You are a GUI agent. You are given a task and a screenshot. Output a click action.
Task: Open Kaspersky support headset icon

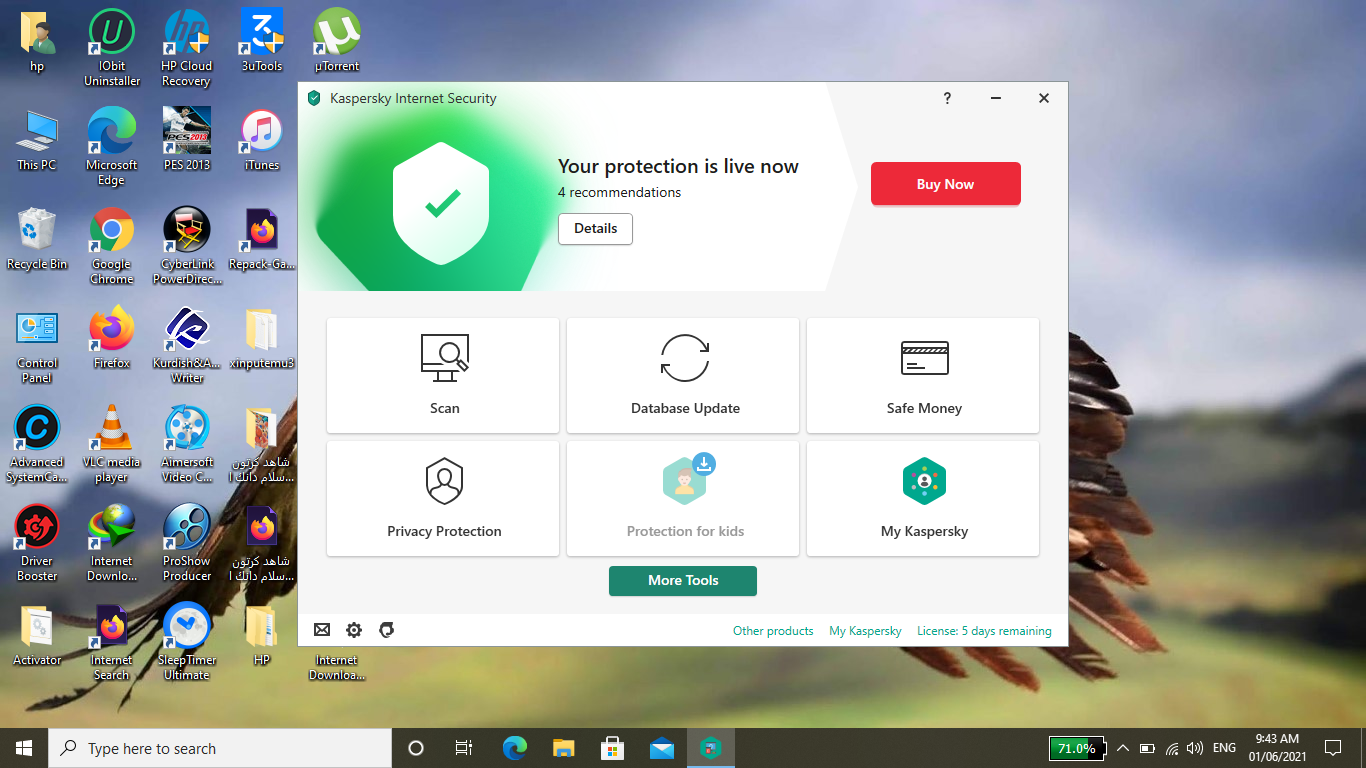387,630
